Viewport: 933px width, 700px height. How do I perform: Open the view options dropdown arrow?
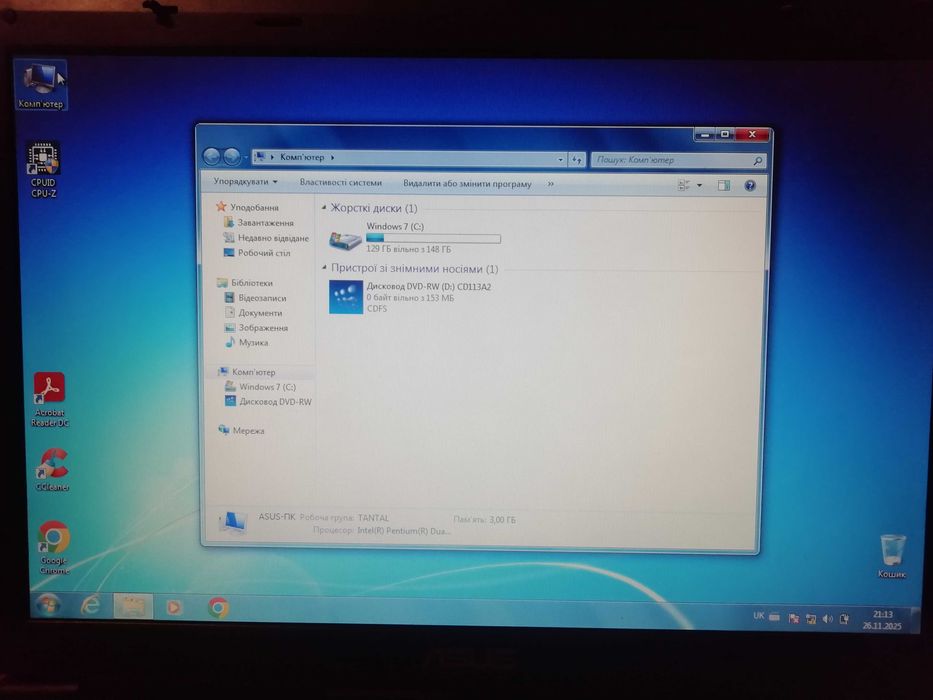699,185
